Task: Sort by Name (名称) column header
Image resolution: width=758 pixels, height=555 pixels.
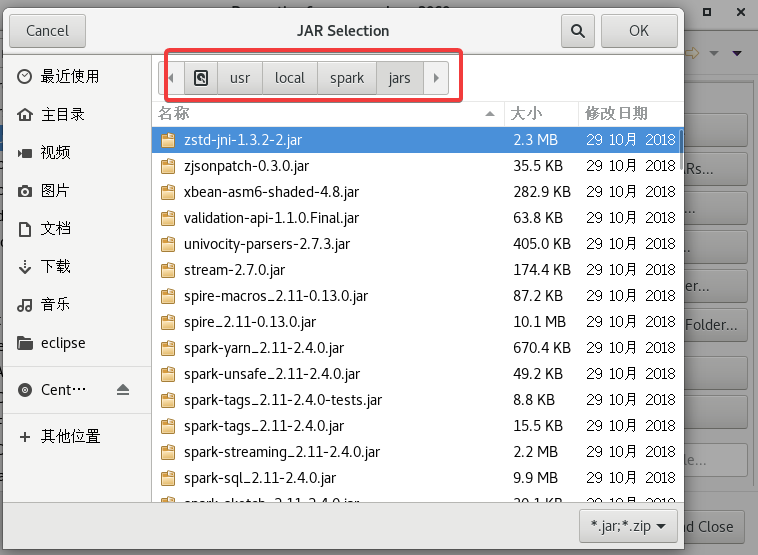Action: click(x=328, y=114)
